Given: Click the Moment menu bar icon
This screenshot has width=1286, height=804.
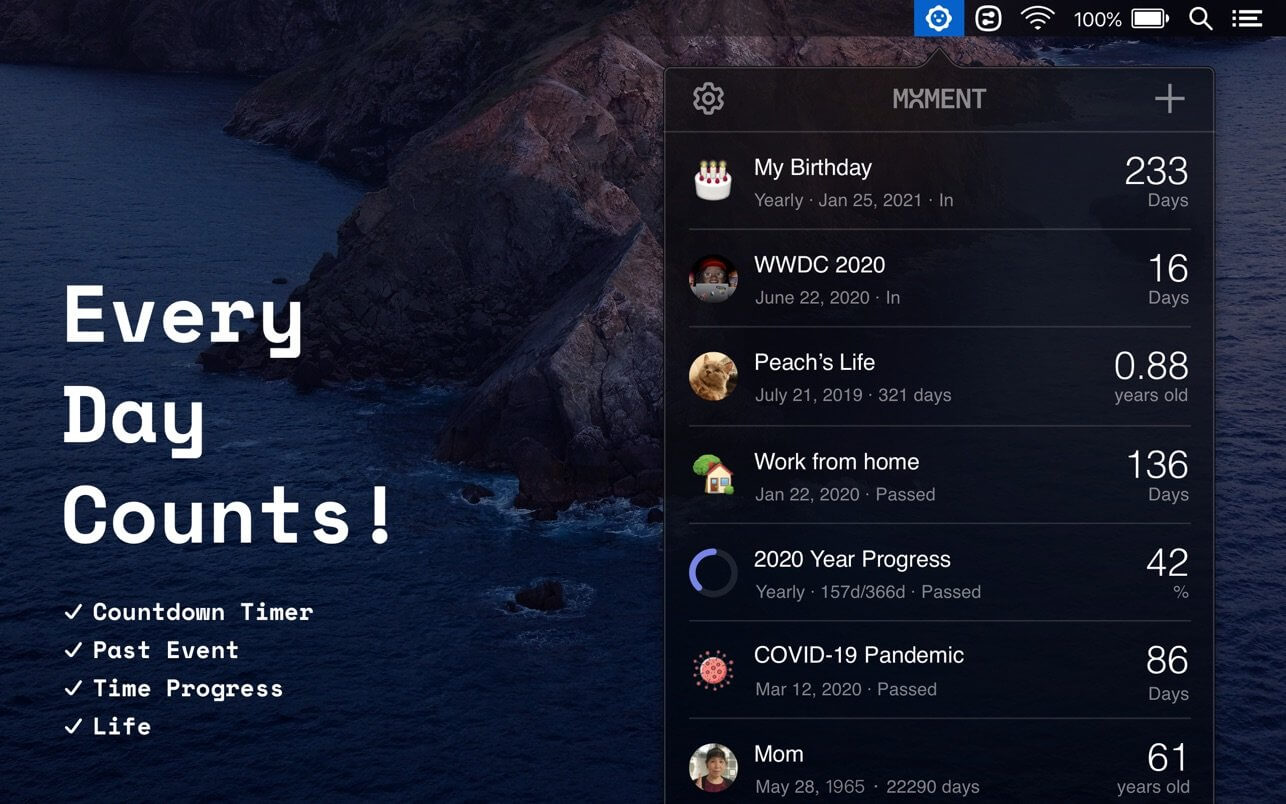Looking at the screenshot, I should [938, 18].
